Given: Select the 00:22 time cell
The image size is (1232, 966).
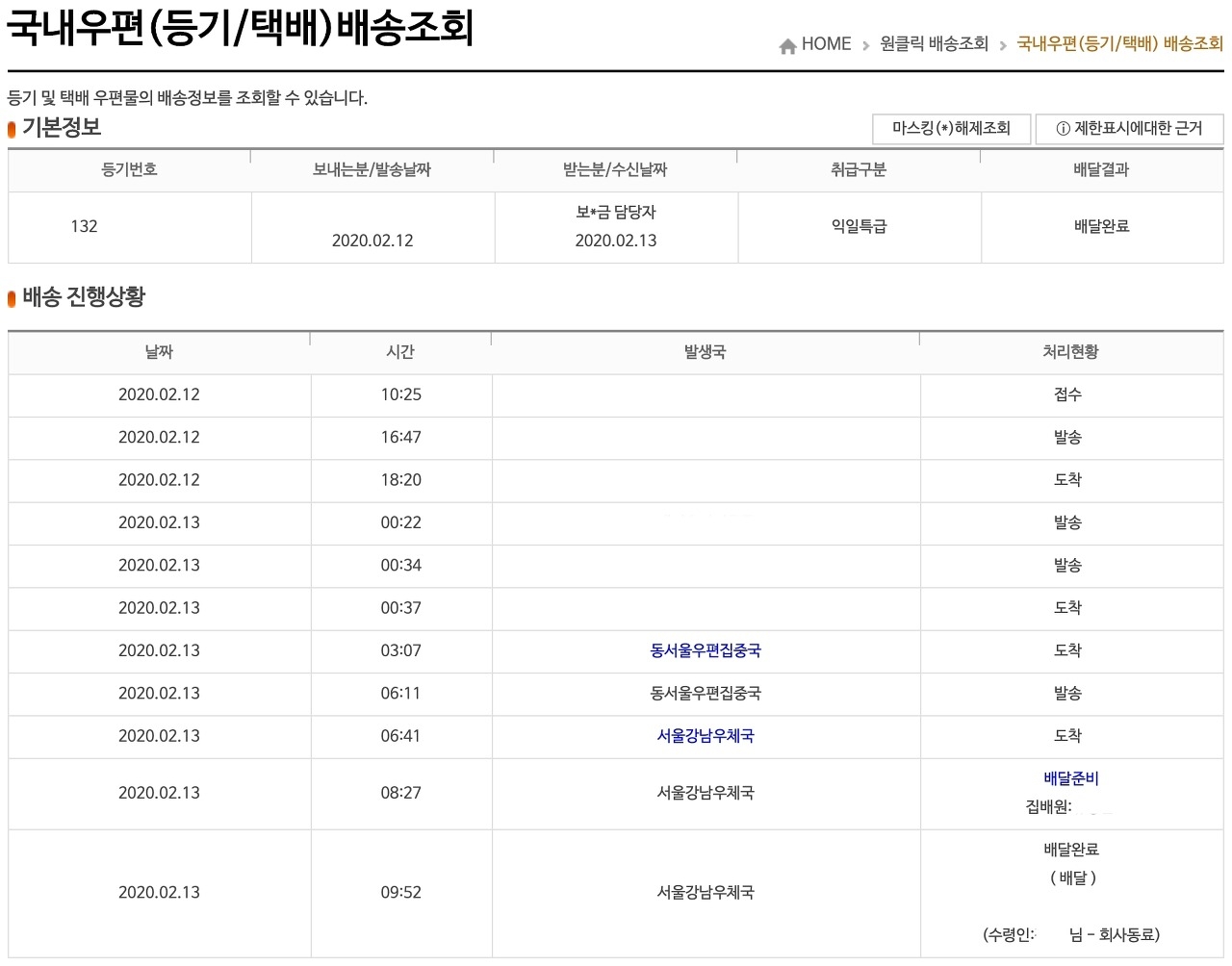Looking at the screenshot, I should point(400,522).
